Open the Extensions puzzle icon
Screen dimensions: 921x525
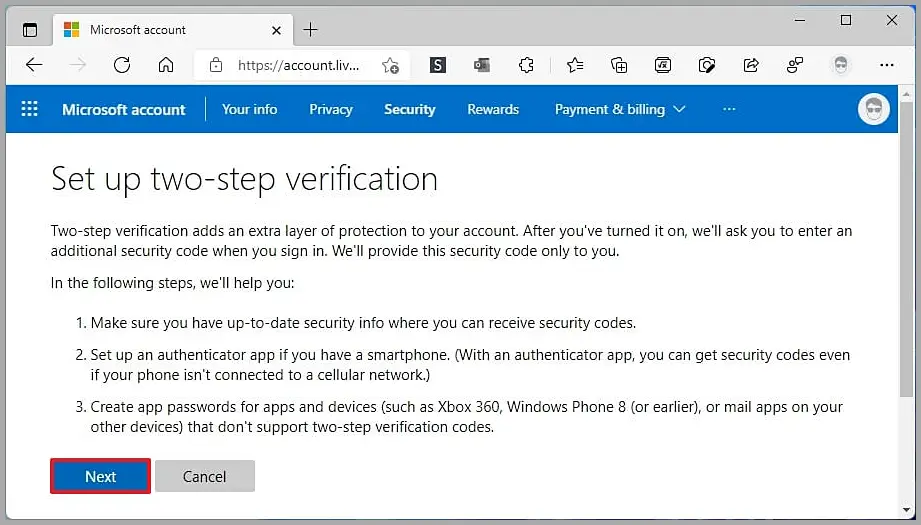[x=526, y=65]
